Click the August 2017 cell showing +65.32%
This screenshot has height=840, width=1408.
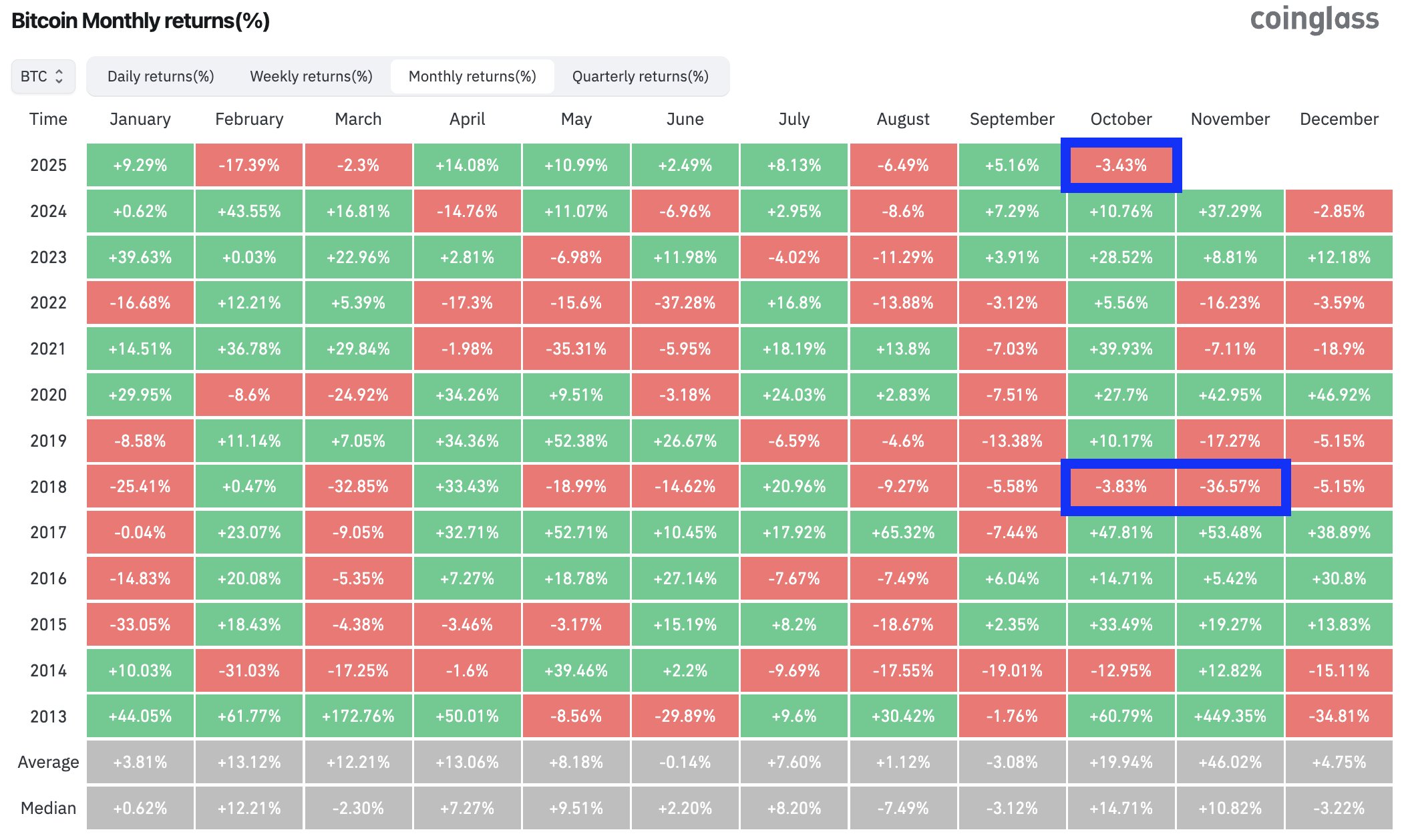903,533
